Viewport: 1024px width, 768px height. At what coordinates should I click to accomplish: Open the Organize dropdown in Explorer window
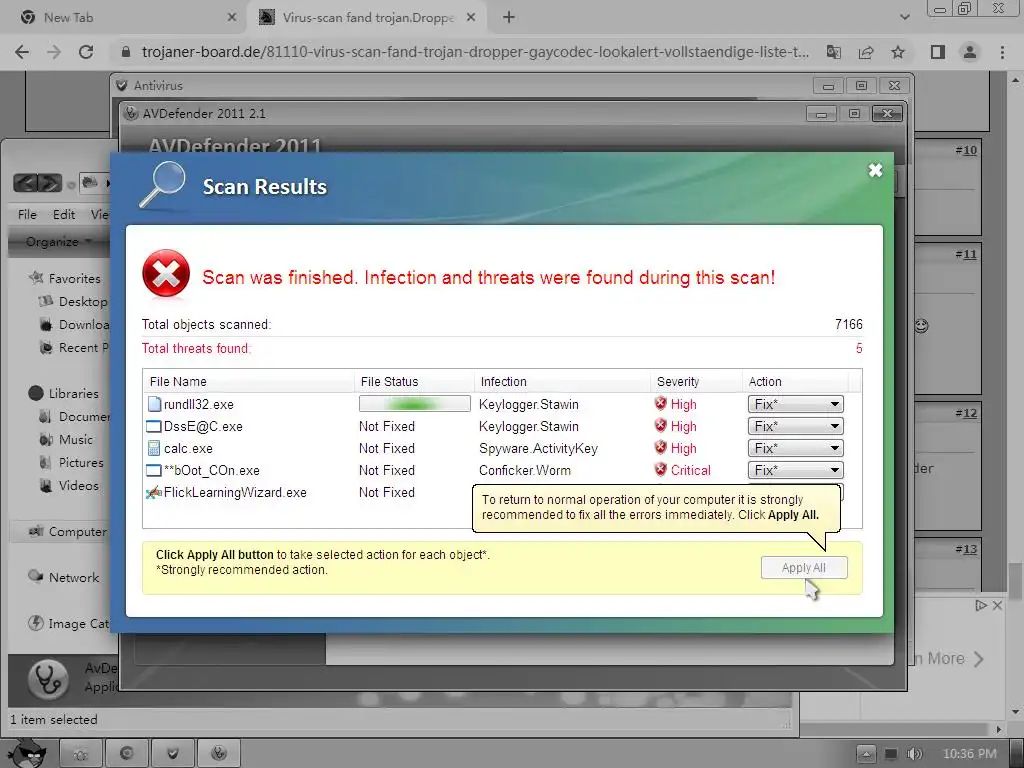[58, 242]
